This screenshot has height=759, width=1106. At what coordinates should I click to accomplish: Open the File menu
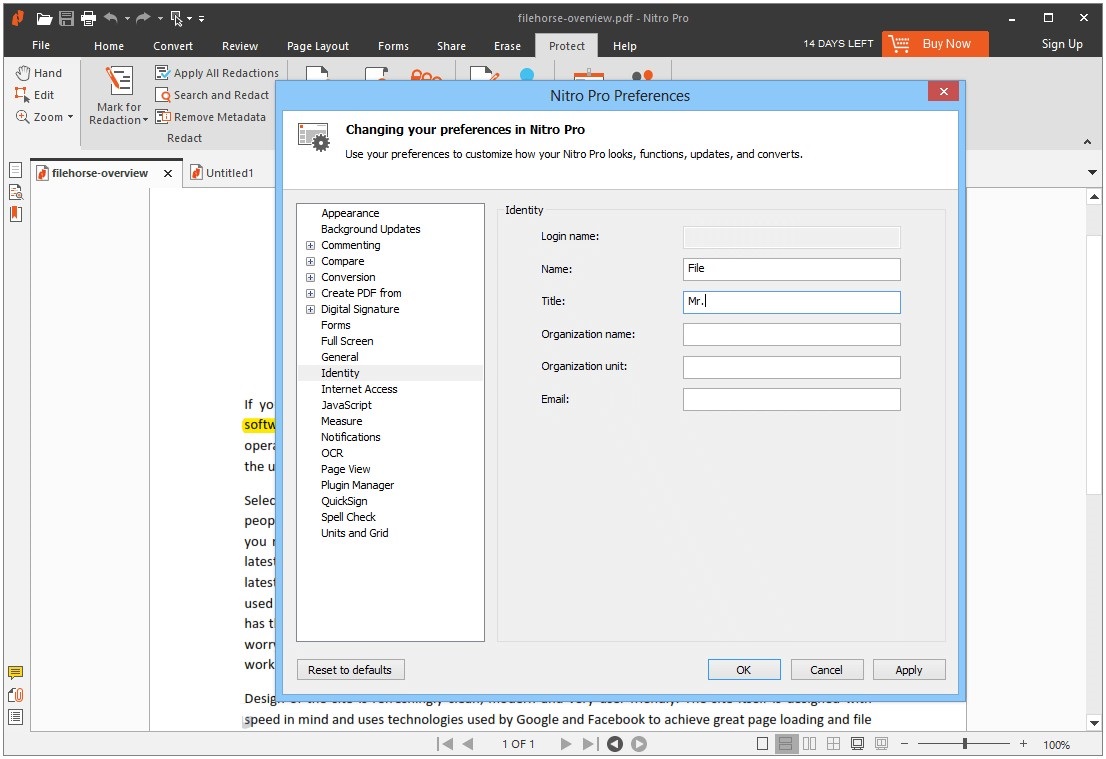(x=41, y=45)
